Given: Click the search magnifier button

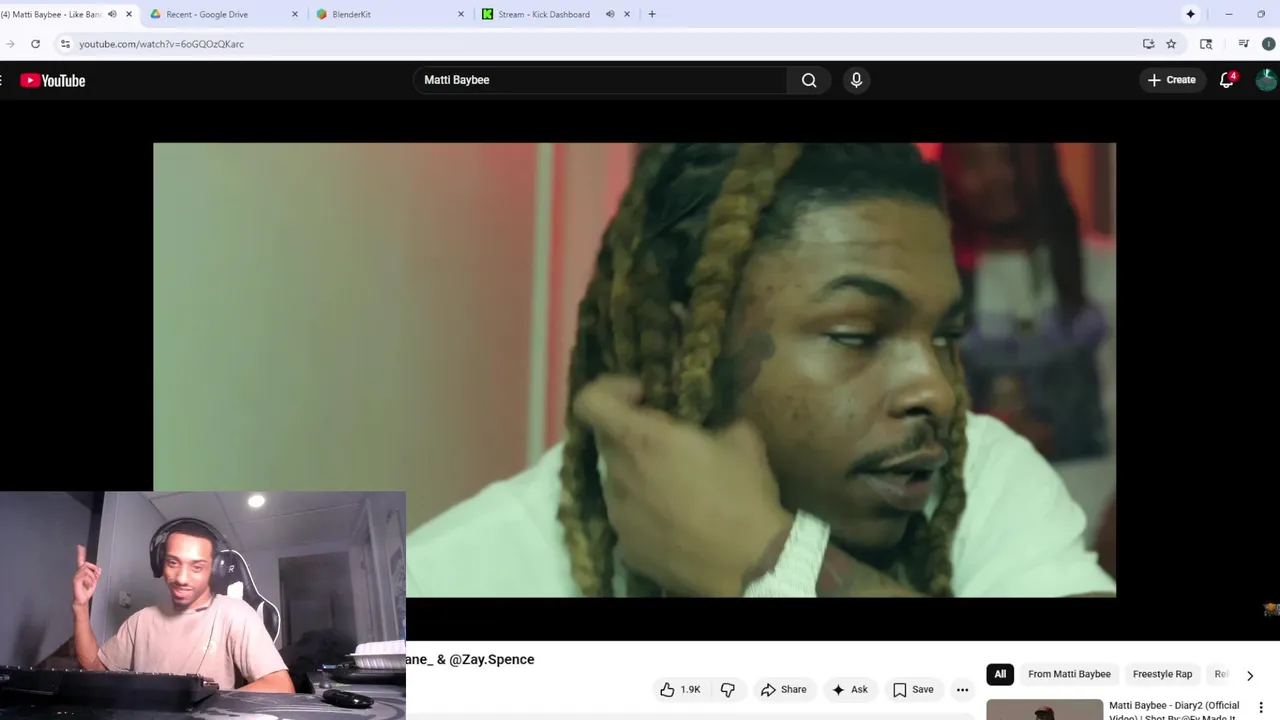Looking at the screenshot, I should coord(809,80).
